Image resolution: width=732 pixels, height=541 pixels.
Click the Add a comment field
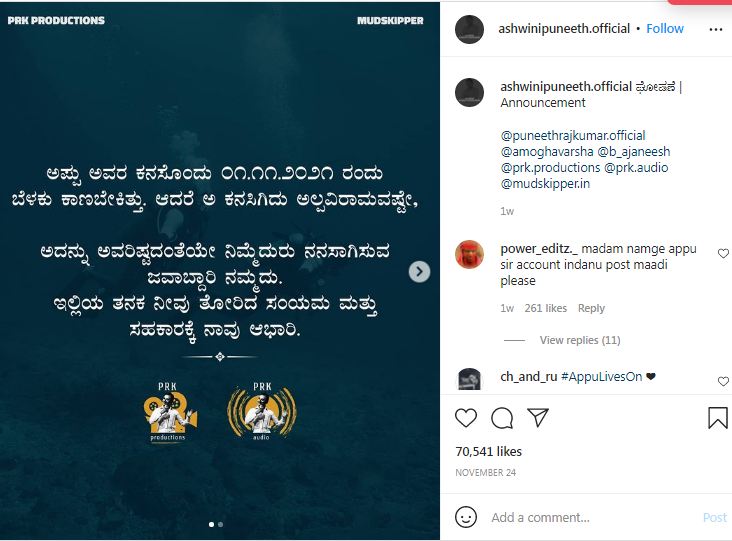click(593, 517)
